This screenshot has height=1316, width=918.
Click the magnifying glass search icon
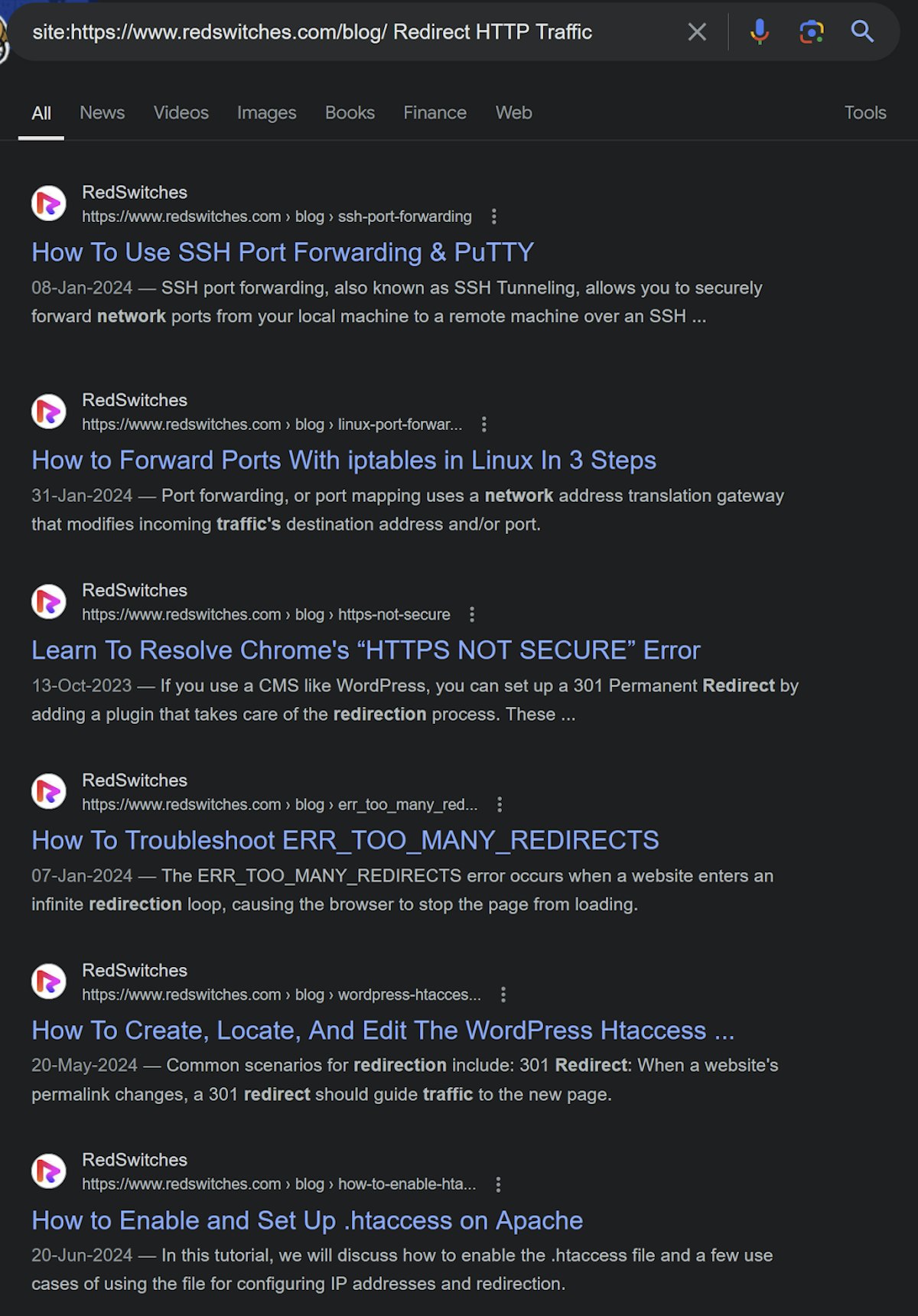pyautogui.click(x=862, y=31)
